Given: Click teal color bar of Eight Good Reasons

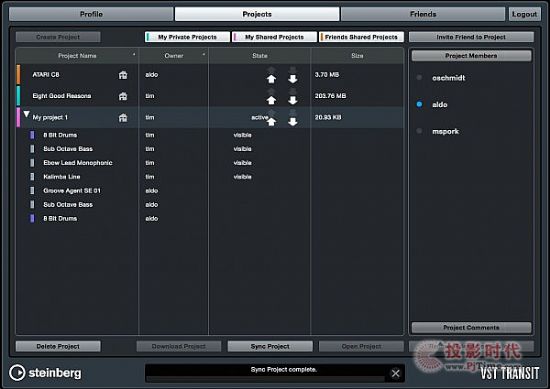Looking at the screenshot, I should coord(19,96).
